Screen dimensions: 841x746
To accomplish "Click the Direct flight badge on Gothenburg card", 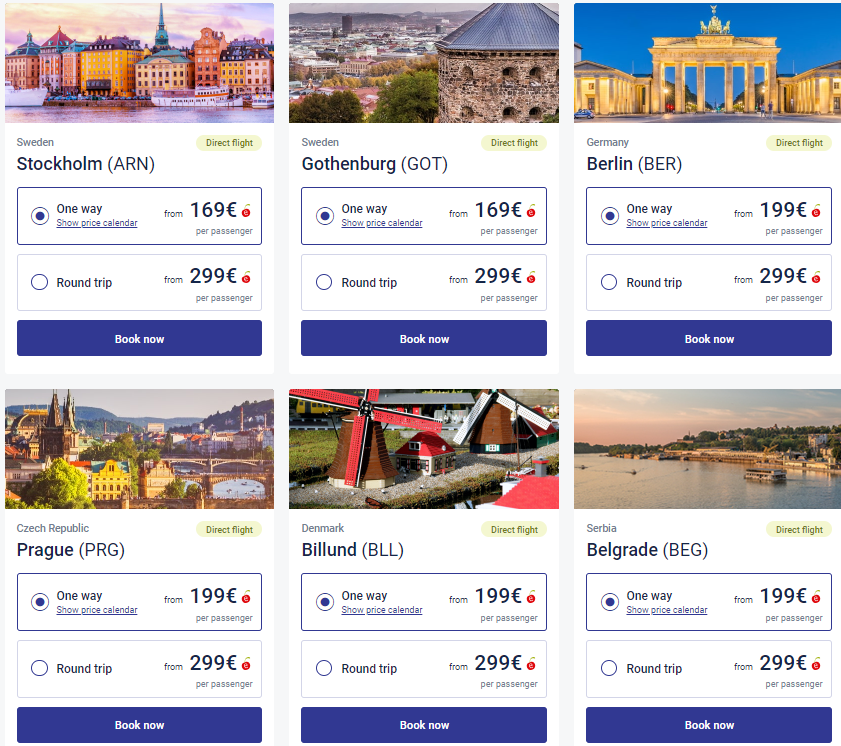I will pyautogui.click(x=514, y=143).
